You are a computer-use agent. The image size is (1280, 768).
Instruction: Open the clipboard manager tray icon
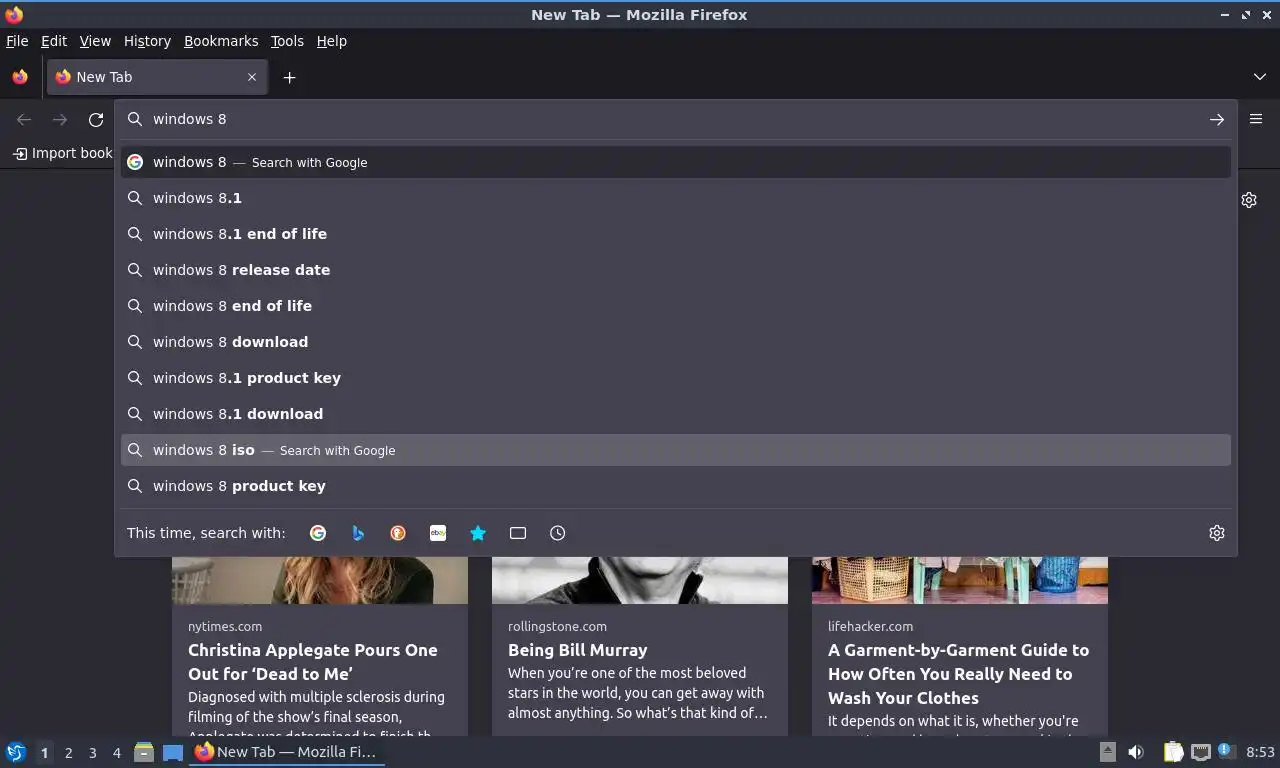(1174, 752)
